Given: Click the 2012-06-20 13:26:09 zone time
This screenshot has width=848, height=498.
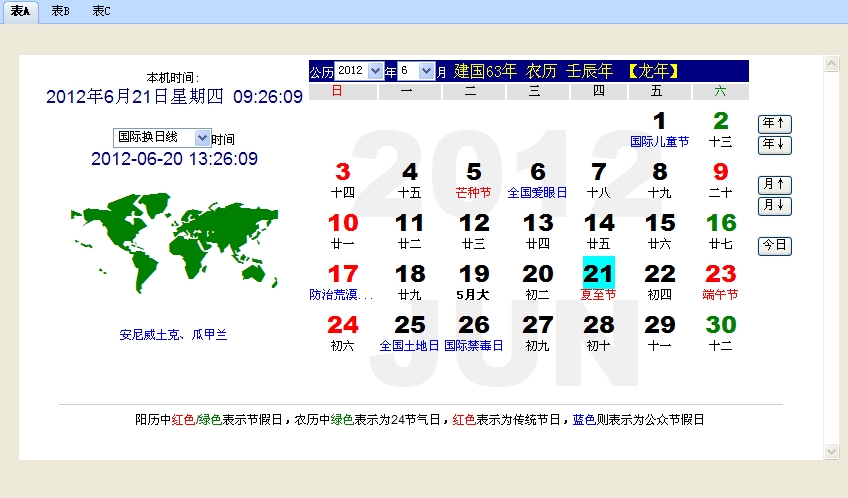Looking at the screenshot, I should [x=174, y=159].
